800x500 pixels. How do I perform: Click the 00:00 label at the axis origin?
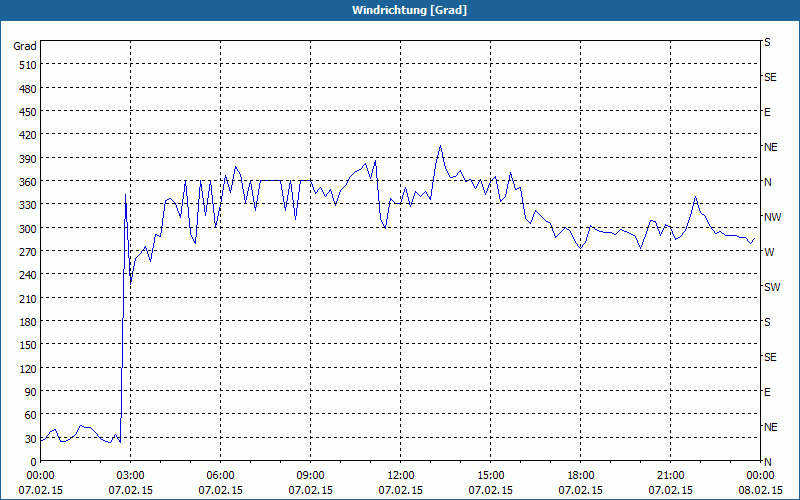tap(40, 476)
